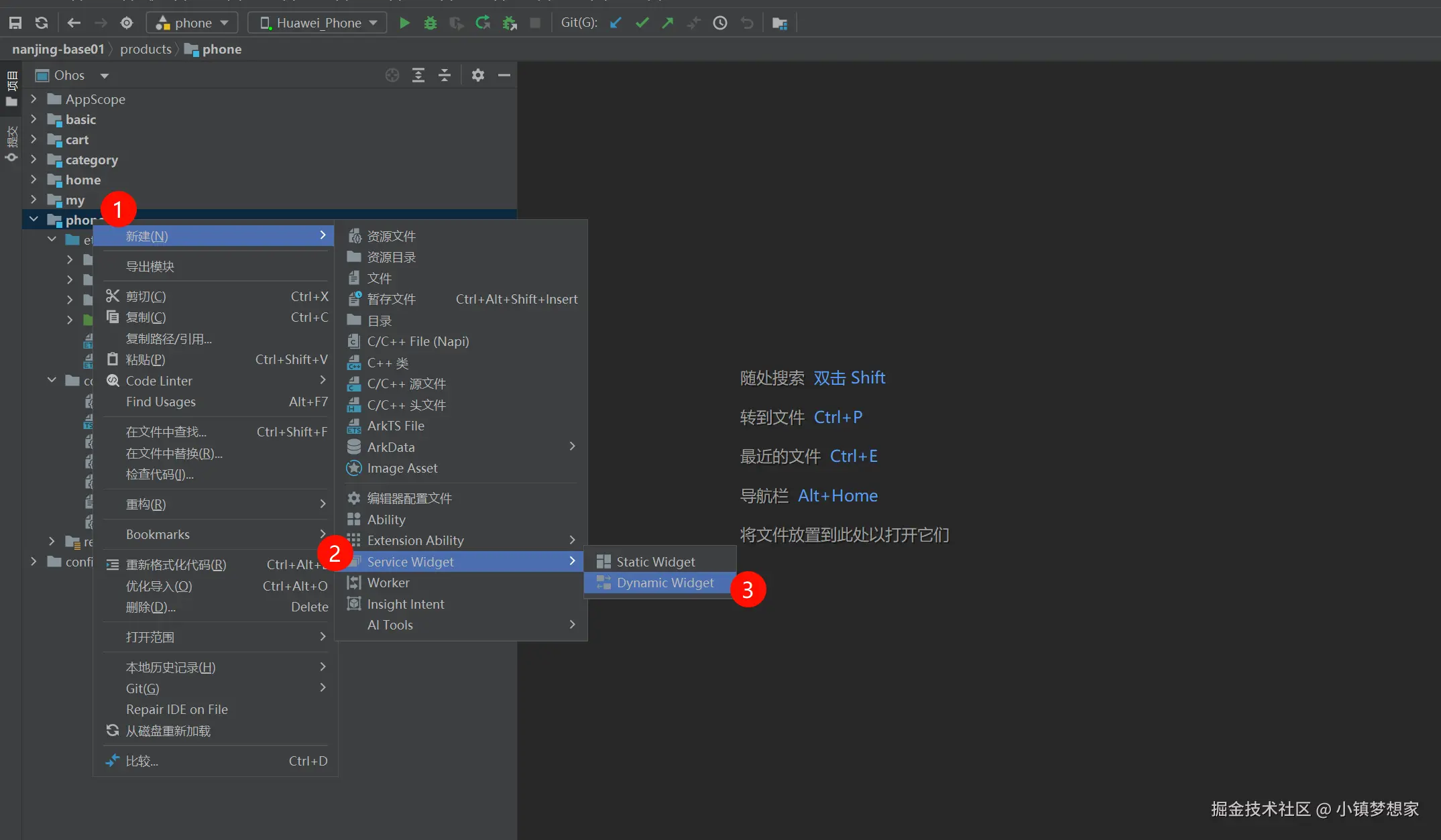
Task: Click products in the breadcrumb path
Action: pyautogui.click(x=146, y=49)
